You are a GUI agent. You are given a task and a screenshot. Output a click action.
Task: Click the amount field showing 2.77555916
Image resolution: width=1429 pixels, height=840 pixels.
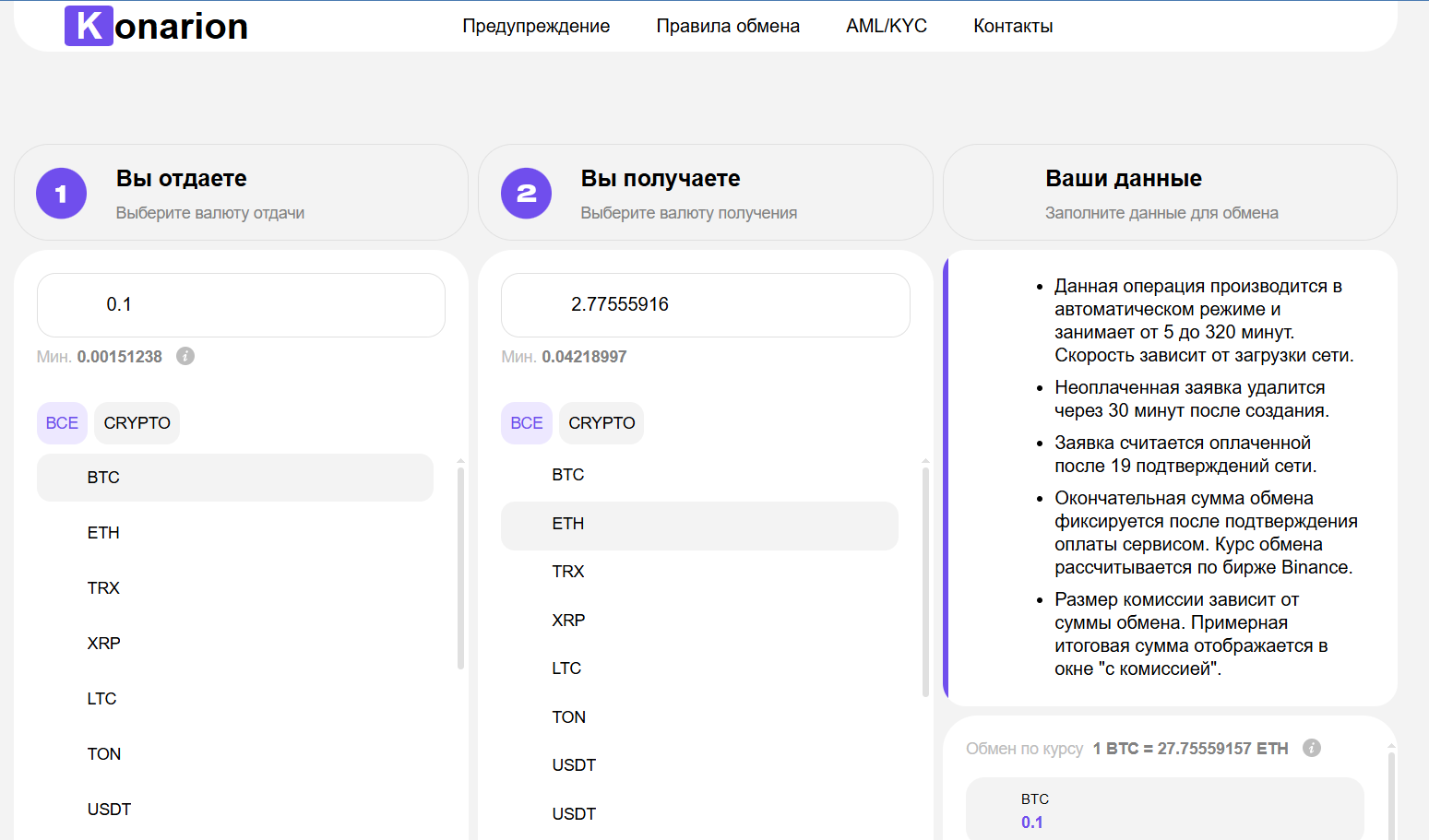tap(705, 305)
